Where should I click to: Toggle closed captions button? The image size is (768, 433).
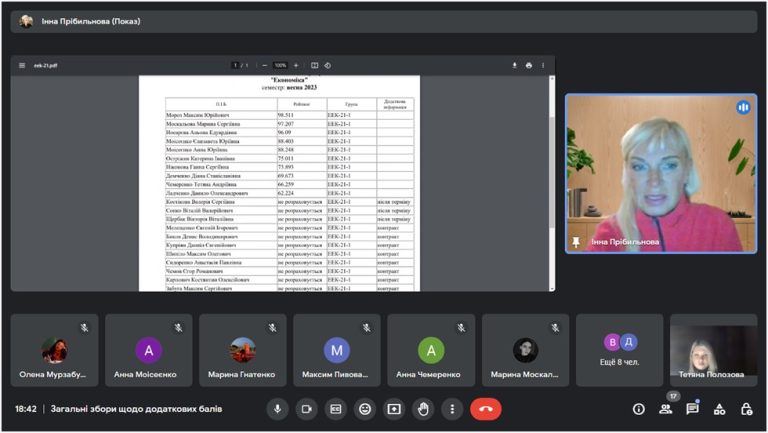click(336, 409)
